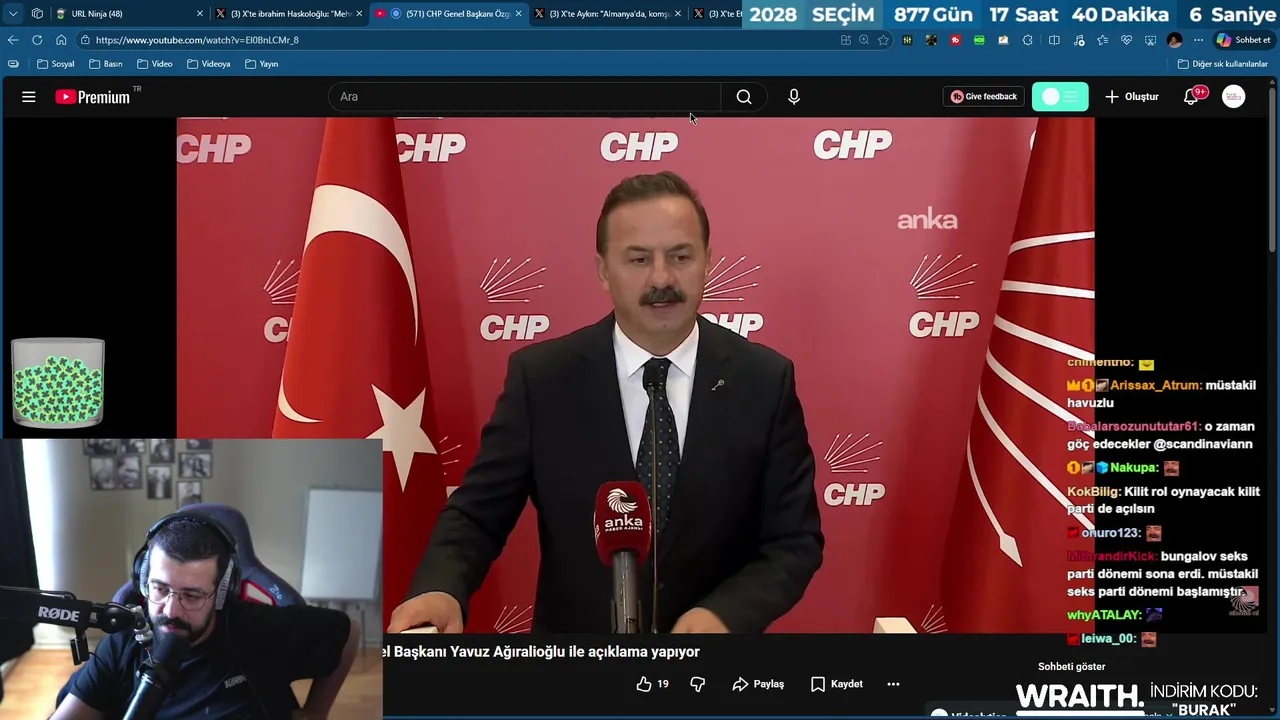This screenshot has width=1280, height=720.
Task: Save video with Kaydet button
Action: [x=837, y=684]
